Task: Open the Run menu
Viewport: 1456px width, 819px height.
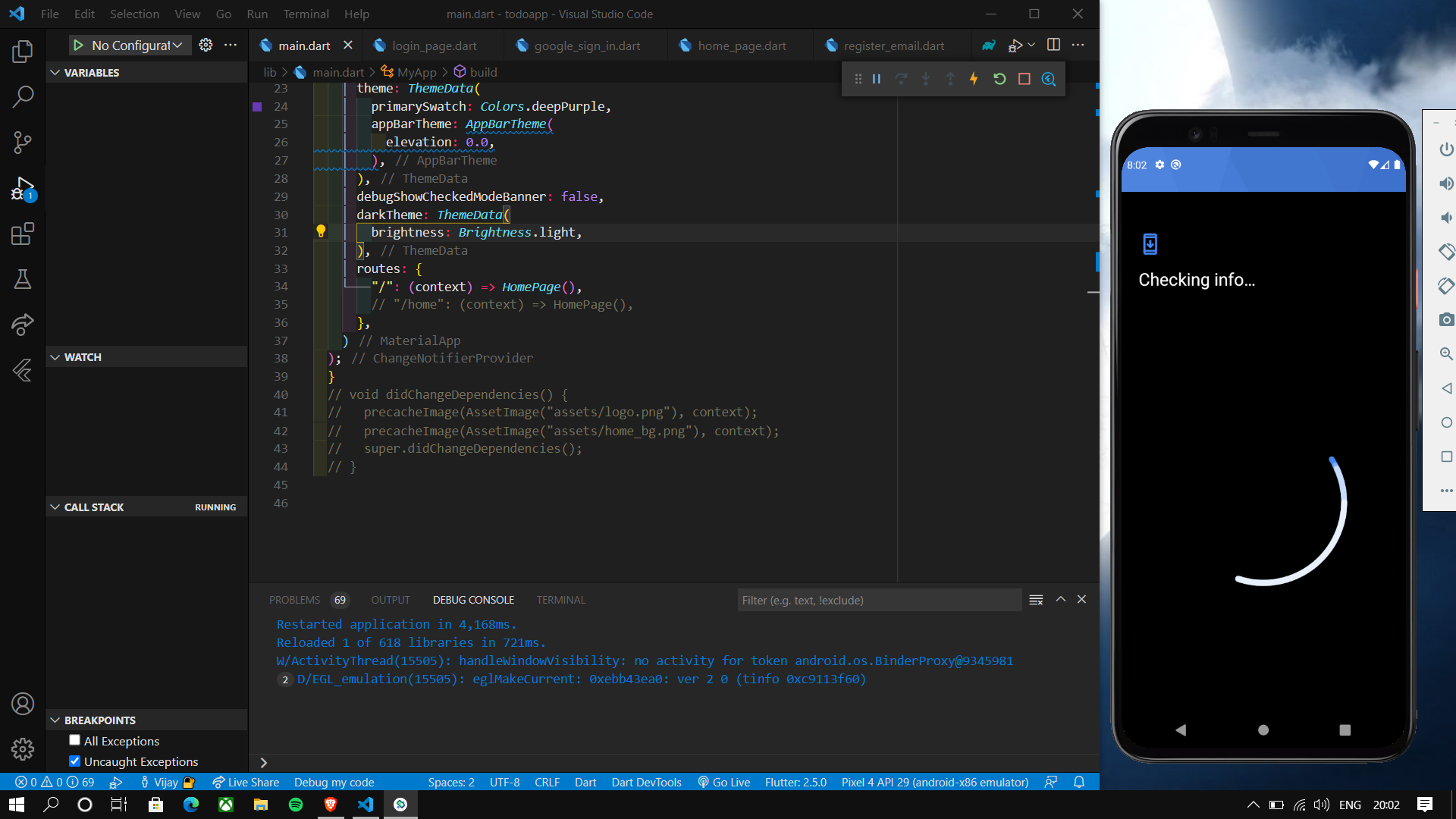Action: point(257,14)
